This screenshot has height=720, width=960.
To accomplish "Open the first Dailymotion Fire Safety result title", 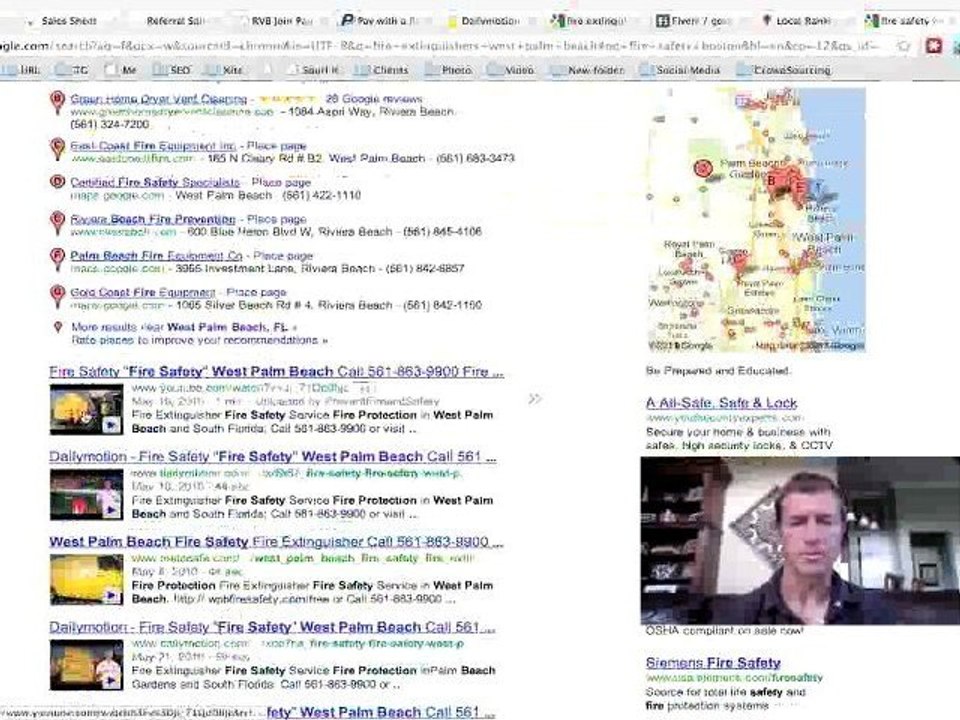I will pos(273,457).
